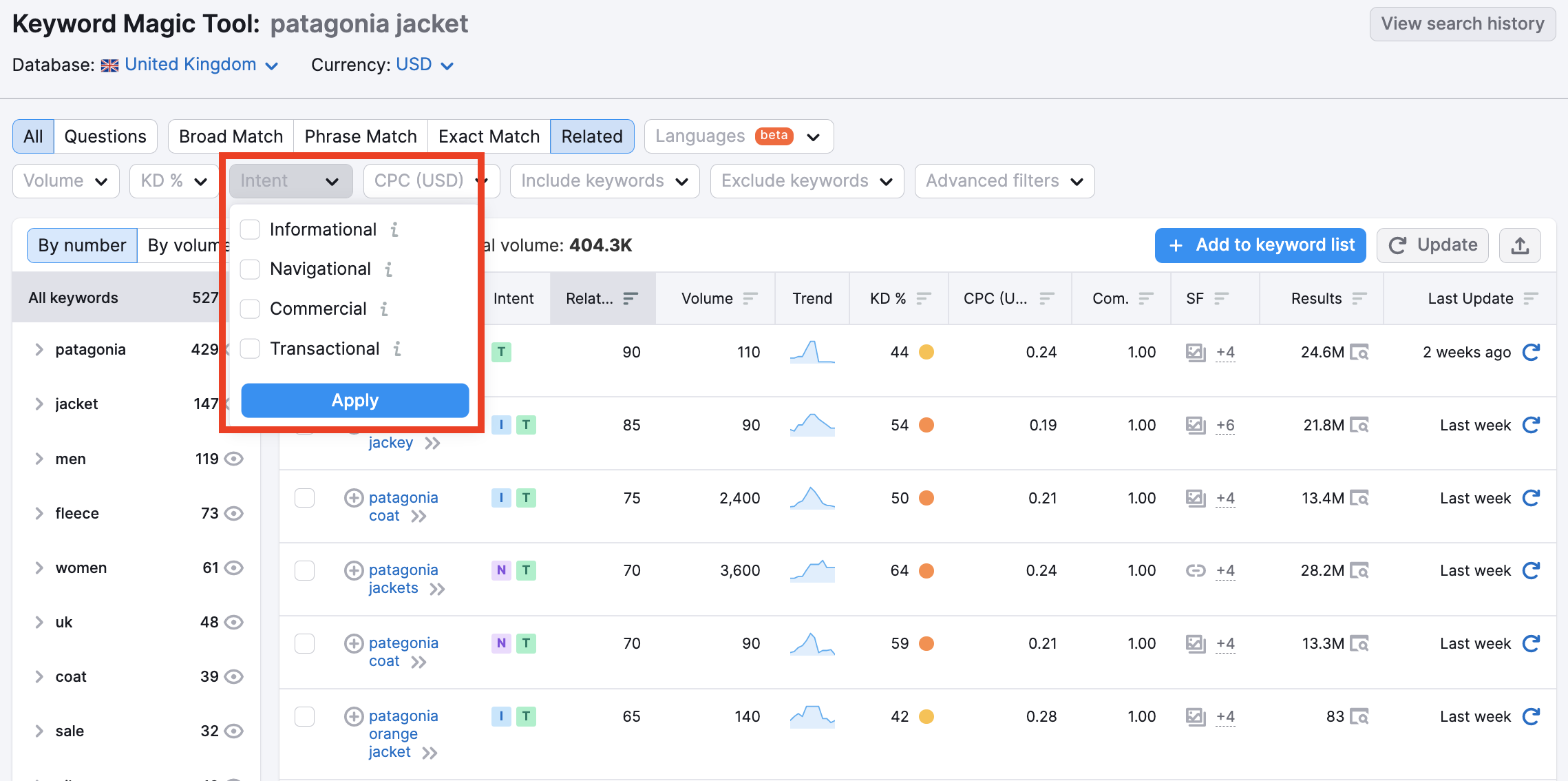Image resolution: width=1568 pixels, height=781 pixels.
Task: Click Navigational info icon
Action: [389, 269]
